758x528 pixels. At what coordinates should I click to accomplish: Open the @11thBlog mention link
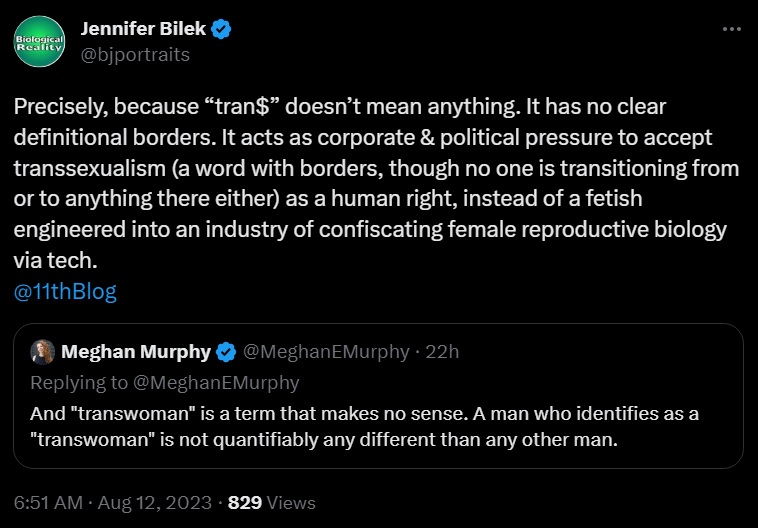[x=65, y=292]
